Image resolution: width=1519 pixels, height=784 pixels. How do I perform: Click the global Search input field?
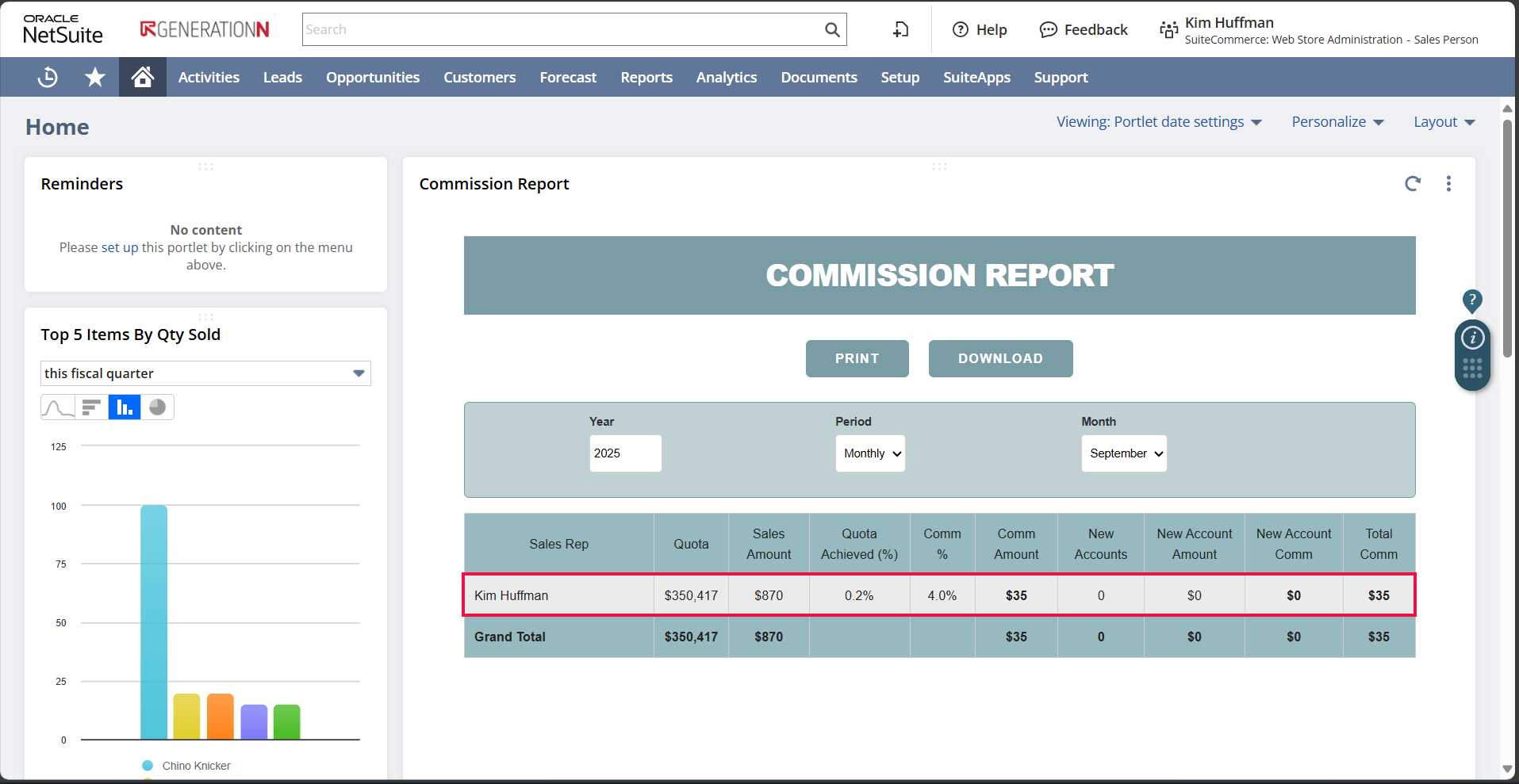tap(563, 29)
